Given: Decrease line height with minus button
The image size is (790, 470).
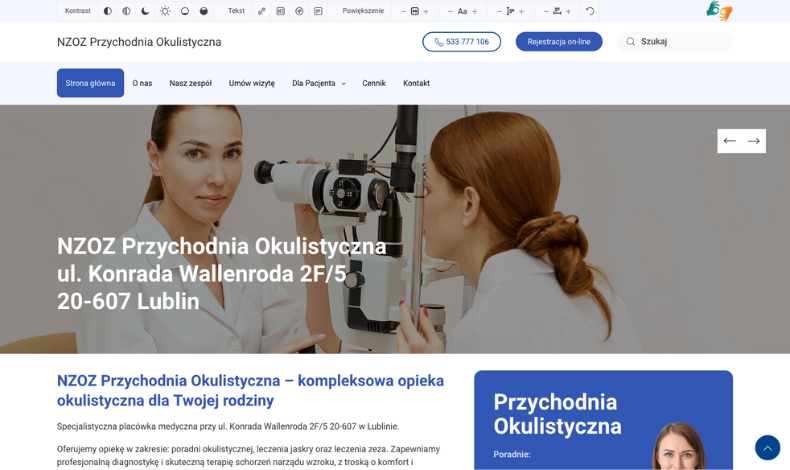Looking at the screenshot, I should (499, 11).
